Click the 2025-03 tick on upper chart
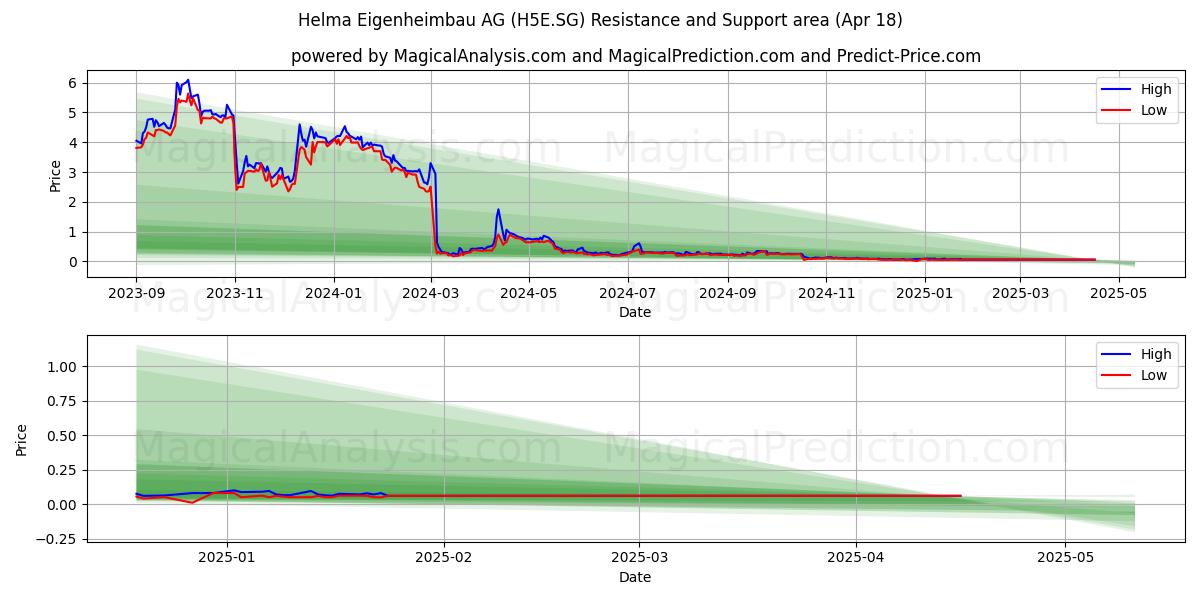This screenshot has width=1200, height=600. tap(1020, 293)
